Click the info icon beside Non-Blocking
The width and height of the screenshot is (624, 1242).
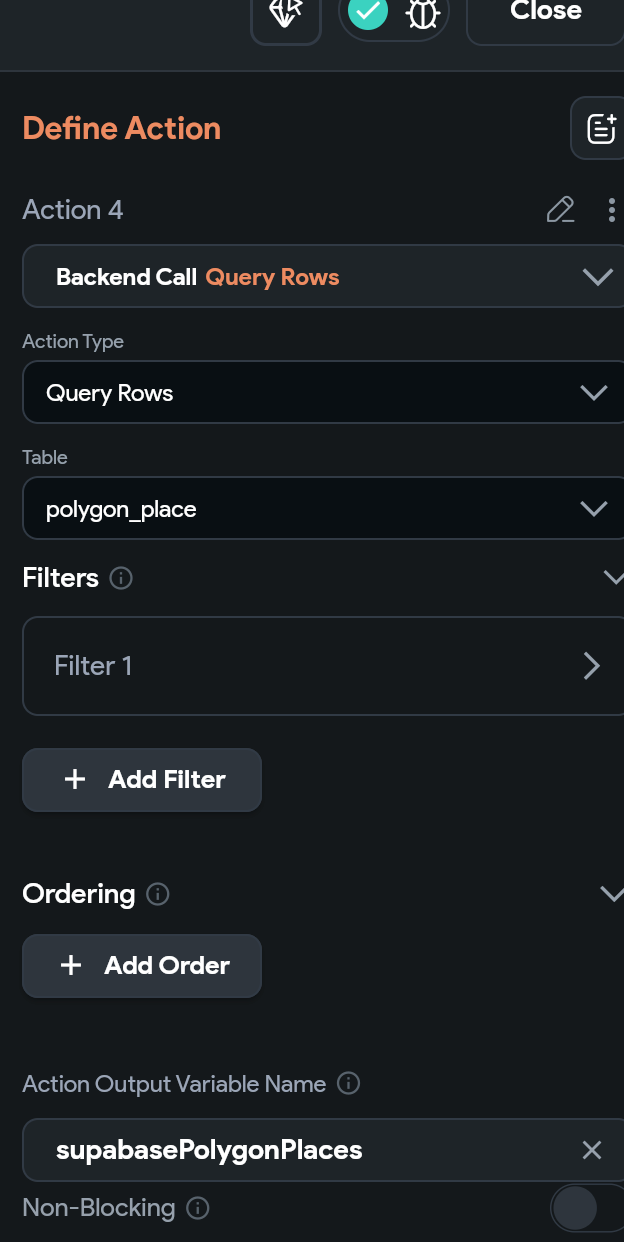click(198, 1208)
